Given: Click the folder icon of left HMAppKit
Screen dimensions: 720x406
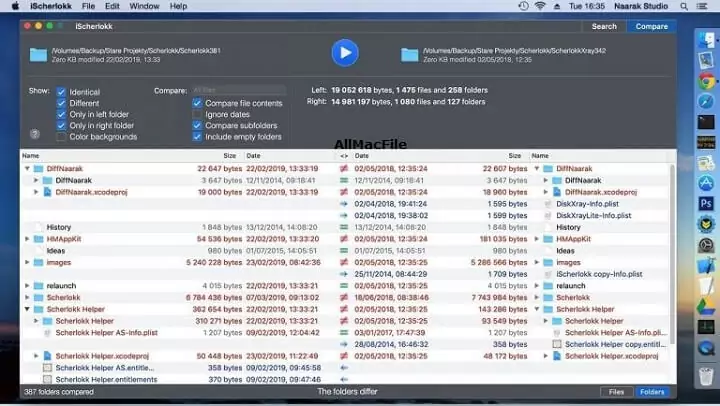Looking at the screenshot, I should point(39,239).
